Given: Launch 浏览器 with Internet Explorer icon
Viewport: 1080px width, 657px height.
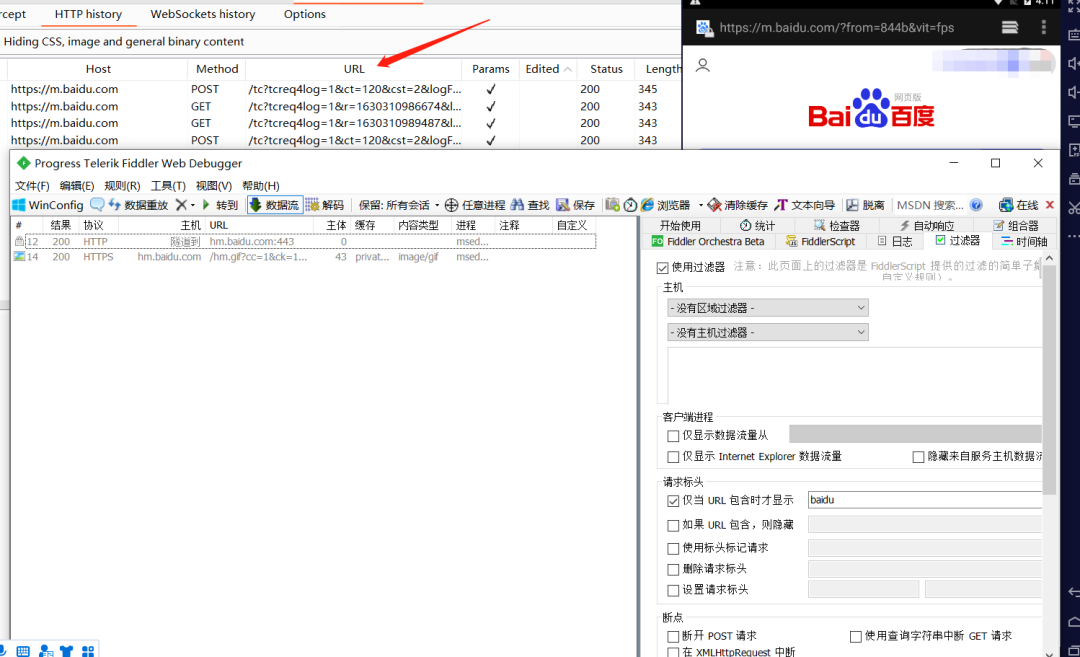Looking at the screenshot, I should (x=665, y=205).
